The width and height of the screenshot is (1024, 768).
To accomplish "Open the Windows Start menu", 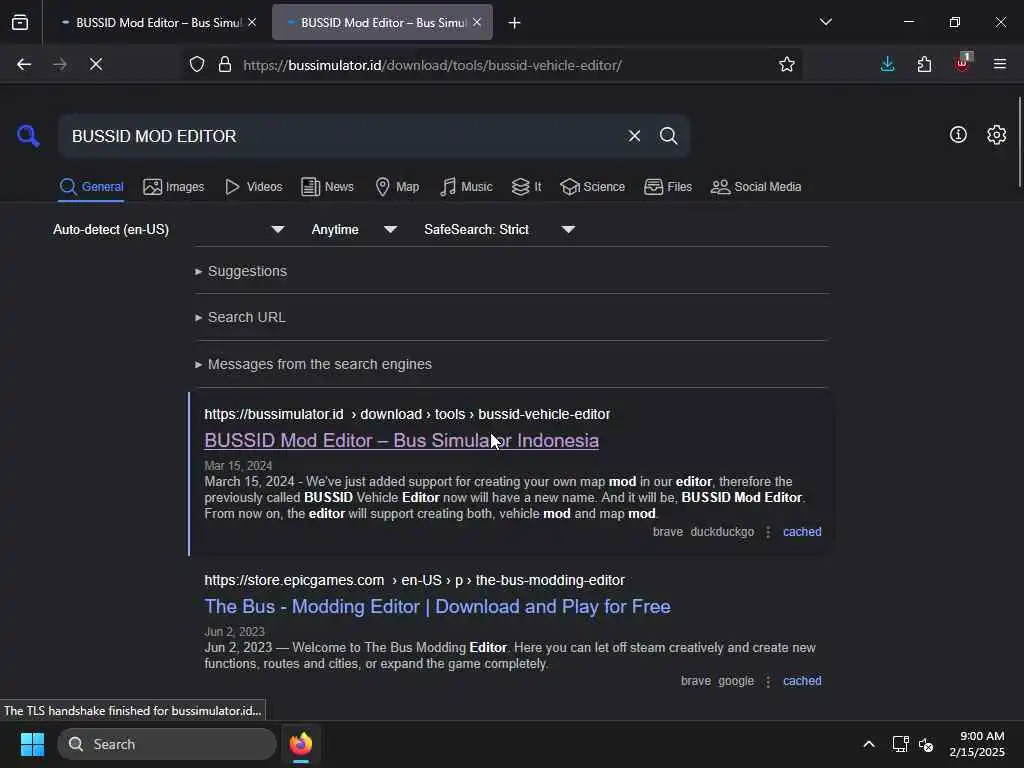I will [32, 744].
